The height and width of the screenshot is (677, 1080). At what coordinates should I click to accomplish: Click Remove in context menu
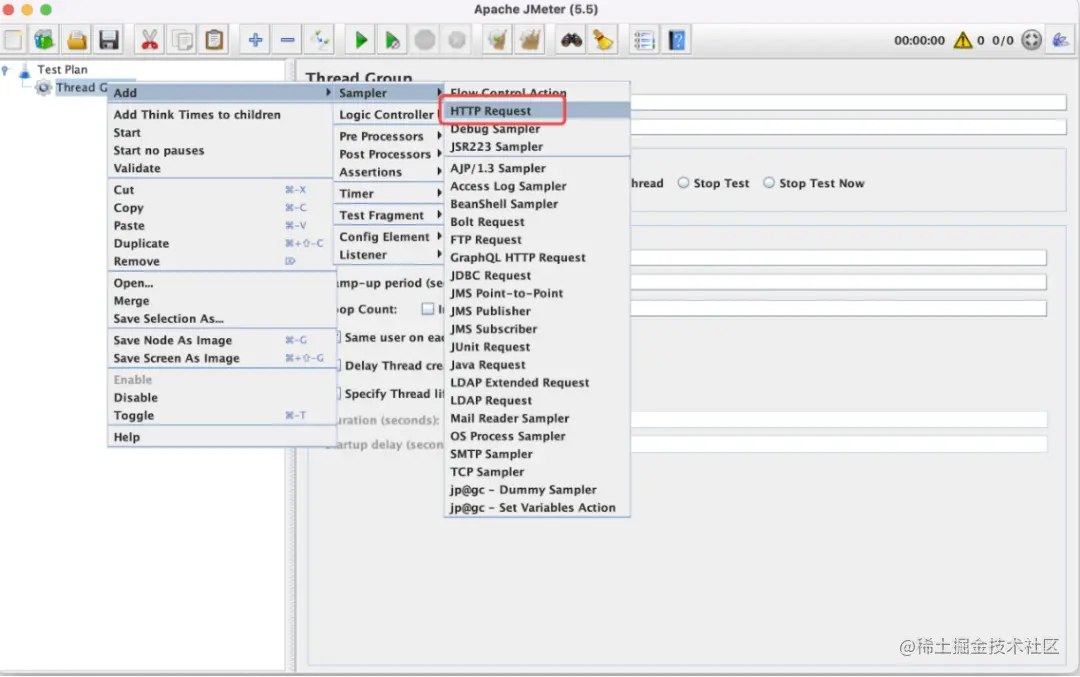pos(221,261)
